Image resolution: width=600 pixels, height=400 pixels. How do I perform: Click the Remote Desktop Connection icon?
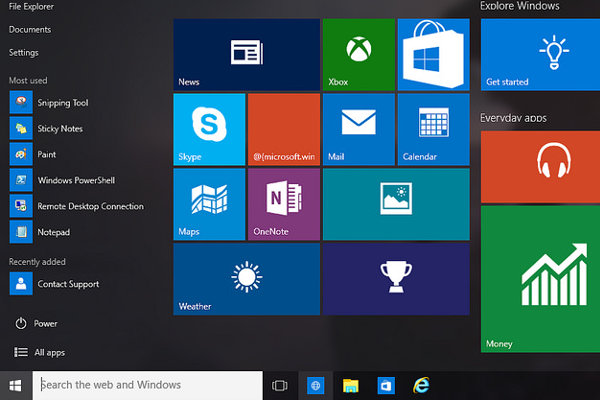(x=21, y=206)
